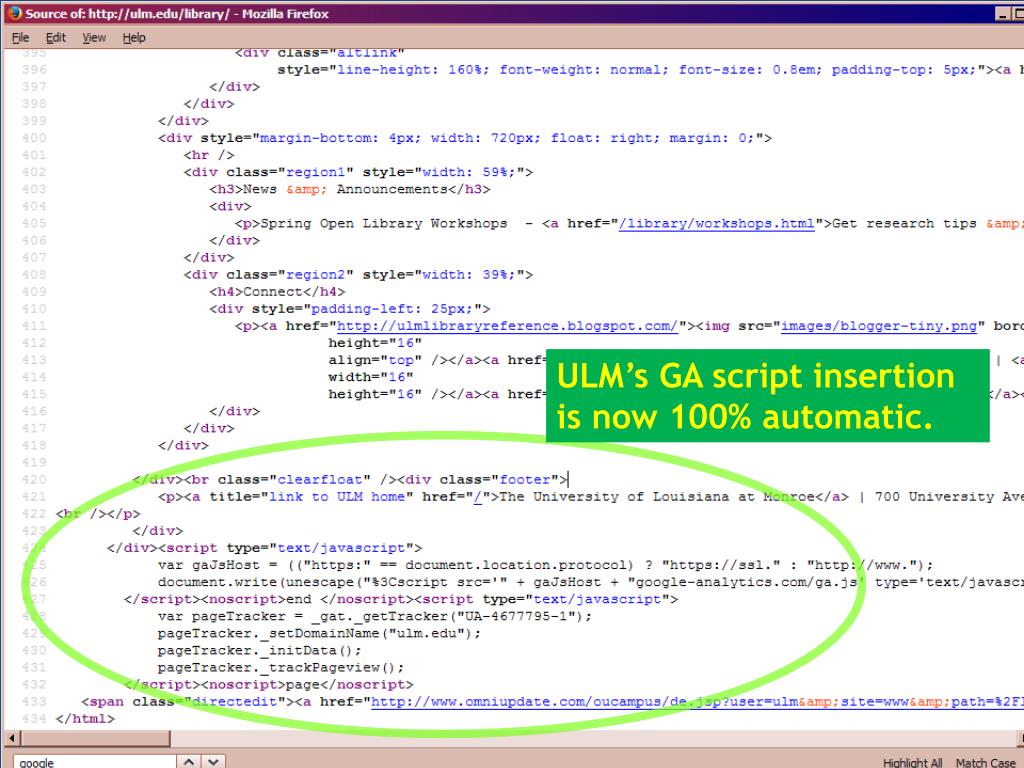The image size is (1024, 768).
Task: Find previous match with the up arrow
Action: (188, 761)
